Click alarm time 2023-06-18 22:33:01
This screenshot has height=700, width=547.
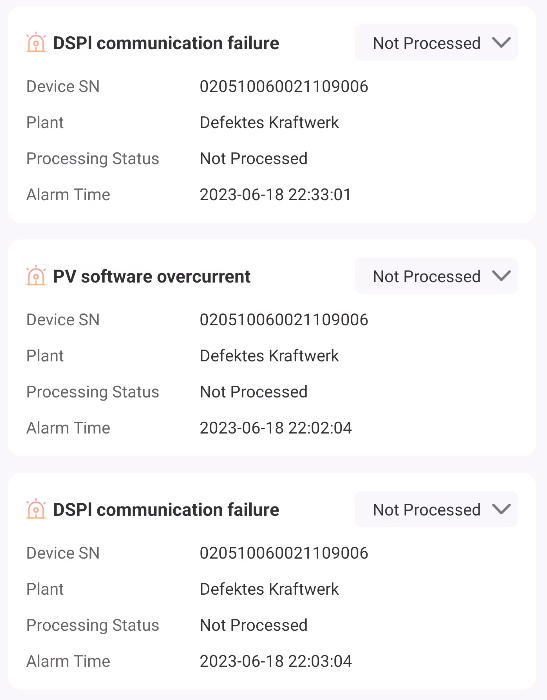tap(276, 195)
